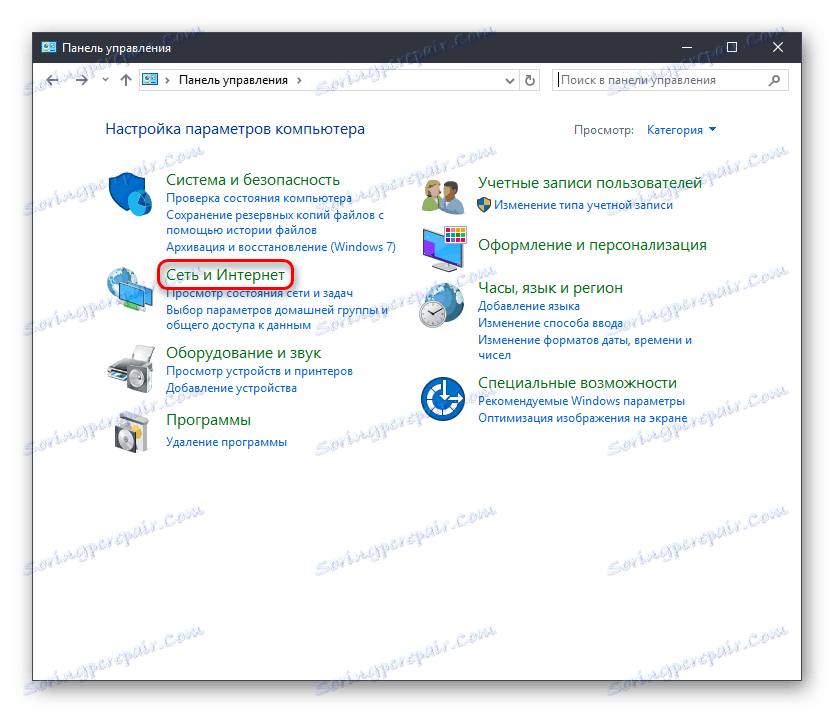Click the Специальные возможности icon
The height and width of the screenshot is (713, 834).
[x=440, y=398]
